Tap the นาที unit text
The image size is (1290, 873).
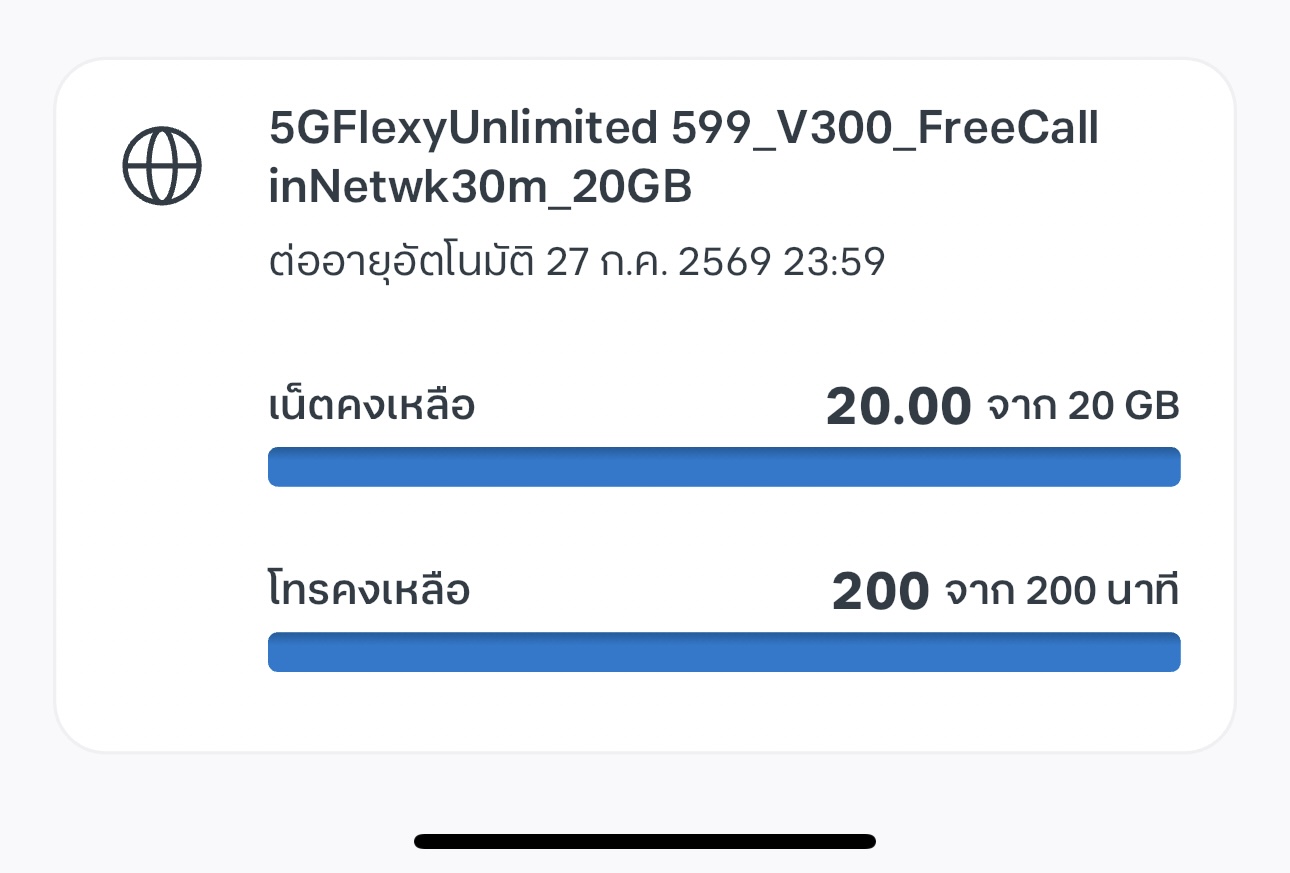pos(1141,591)
